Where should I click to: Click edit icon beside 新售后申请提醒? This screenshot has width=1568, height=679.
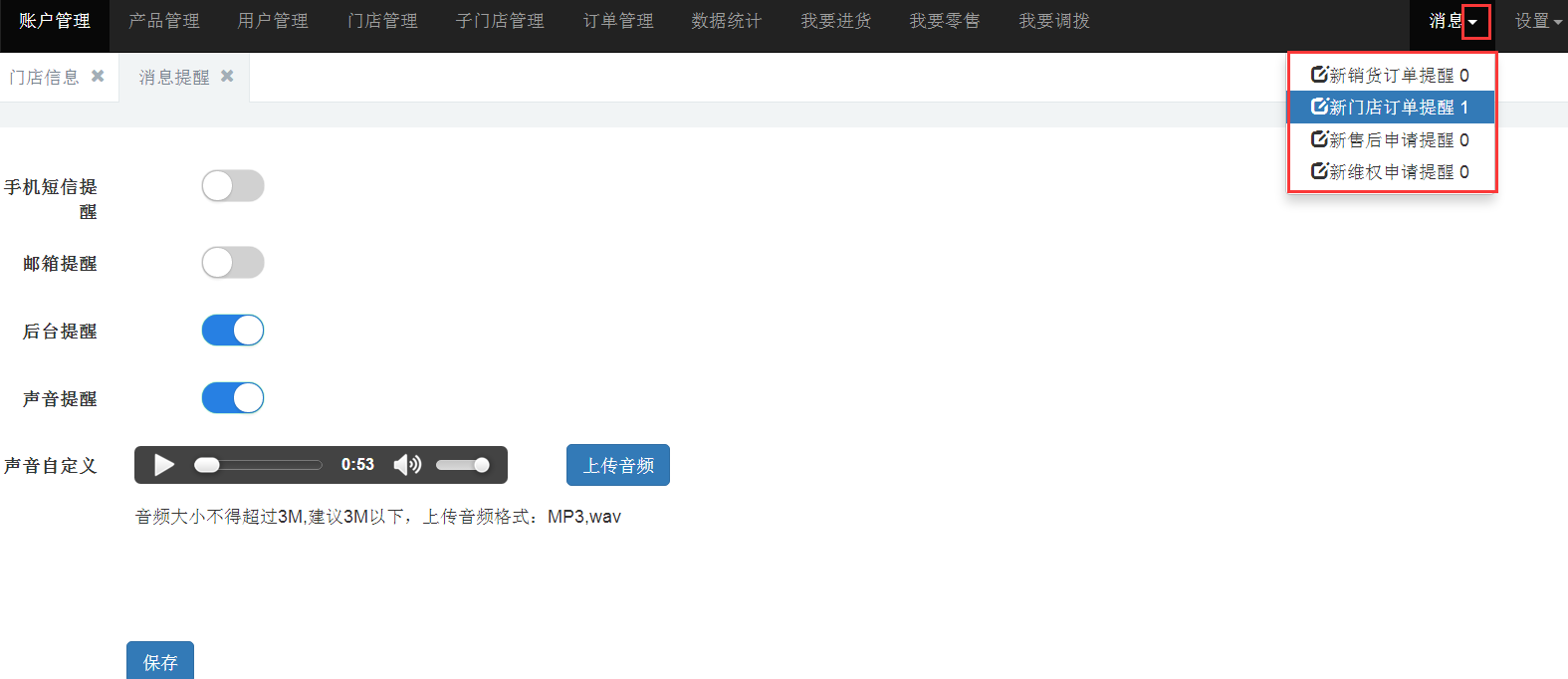point(1319,139)
